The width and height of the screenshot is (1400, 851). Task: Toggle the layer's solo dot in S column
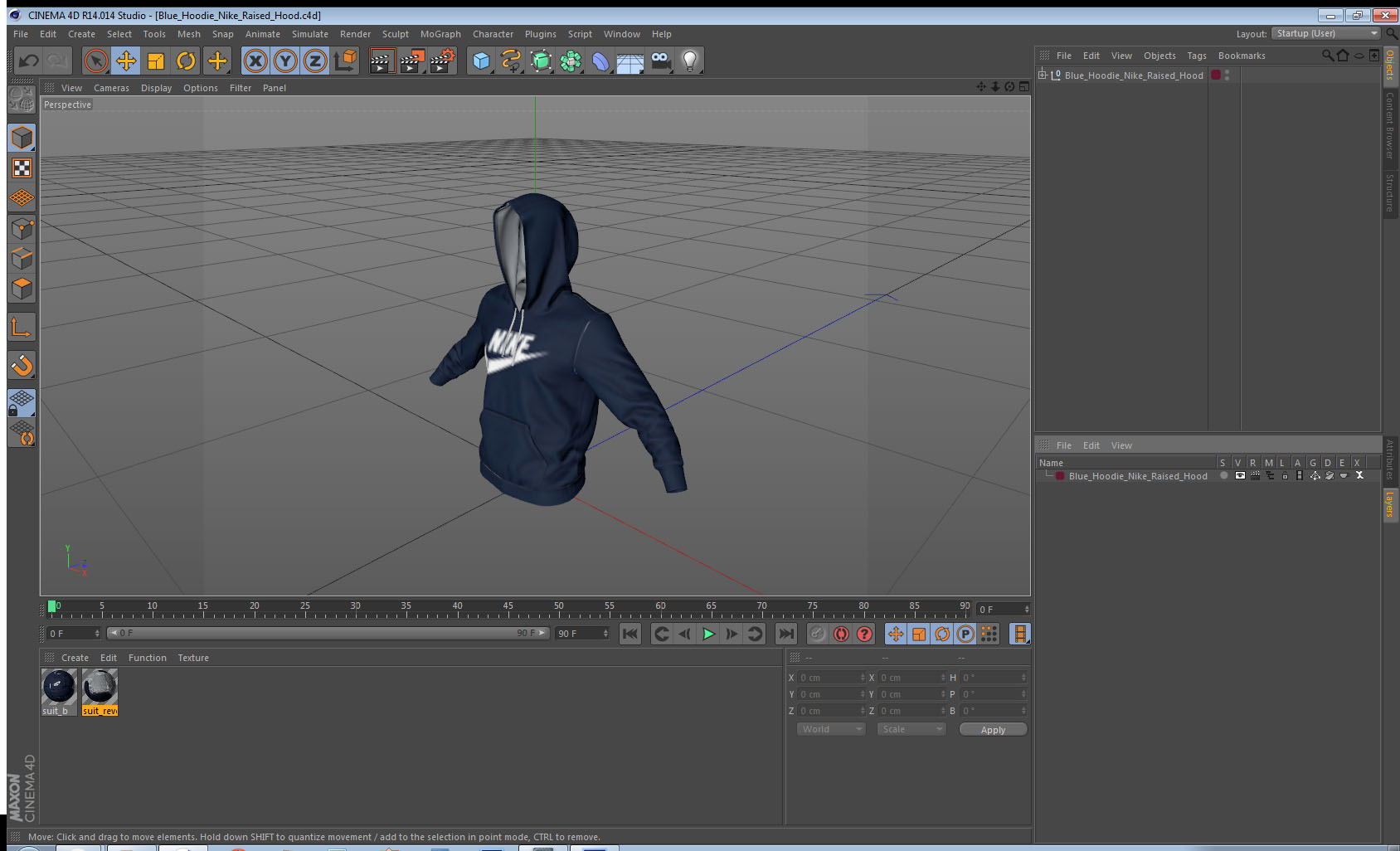coord(1223,475)
